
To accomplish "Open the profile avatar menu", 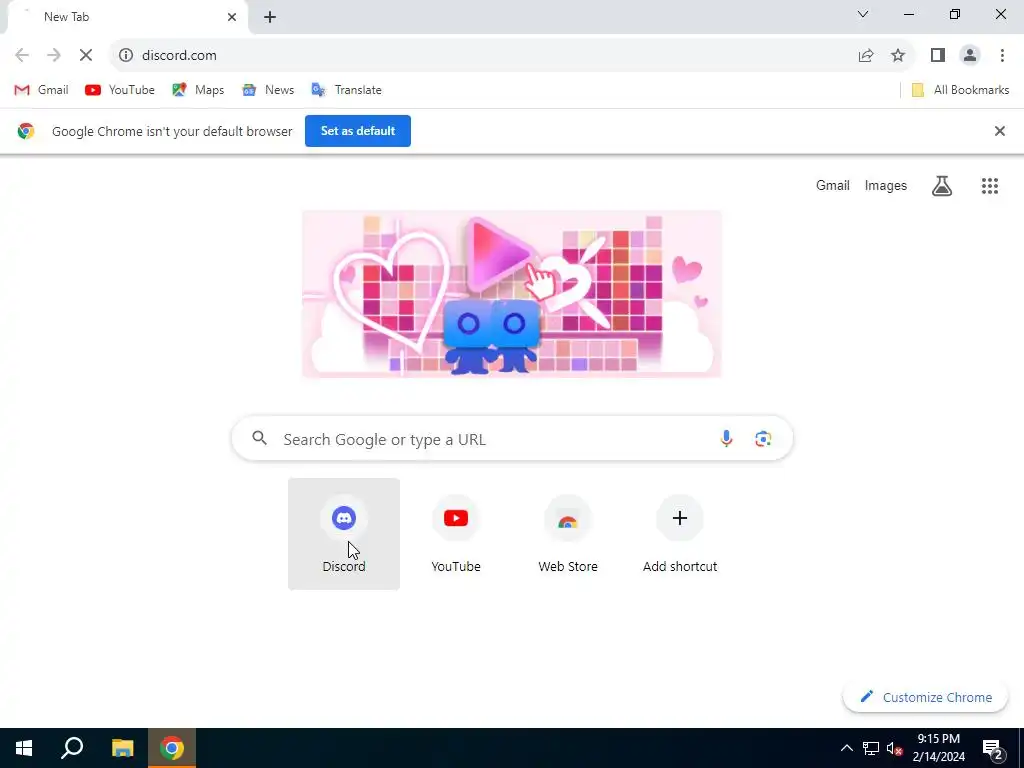I will coord(970,56).
